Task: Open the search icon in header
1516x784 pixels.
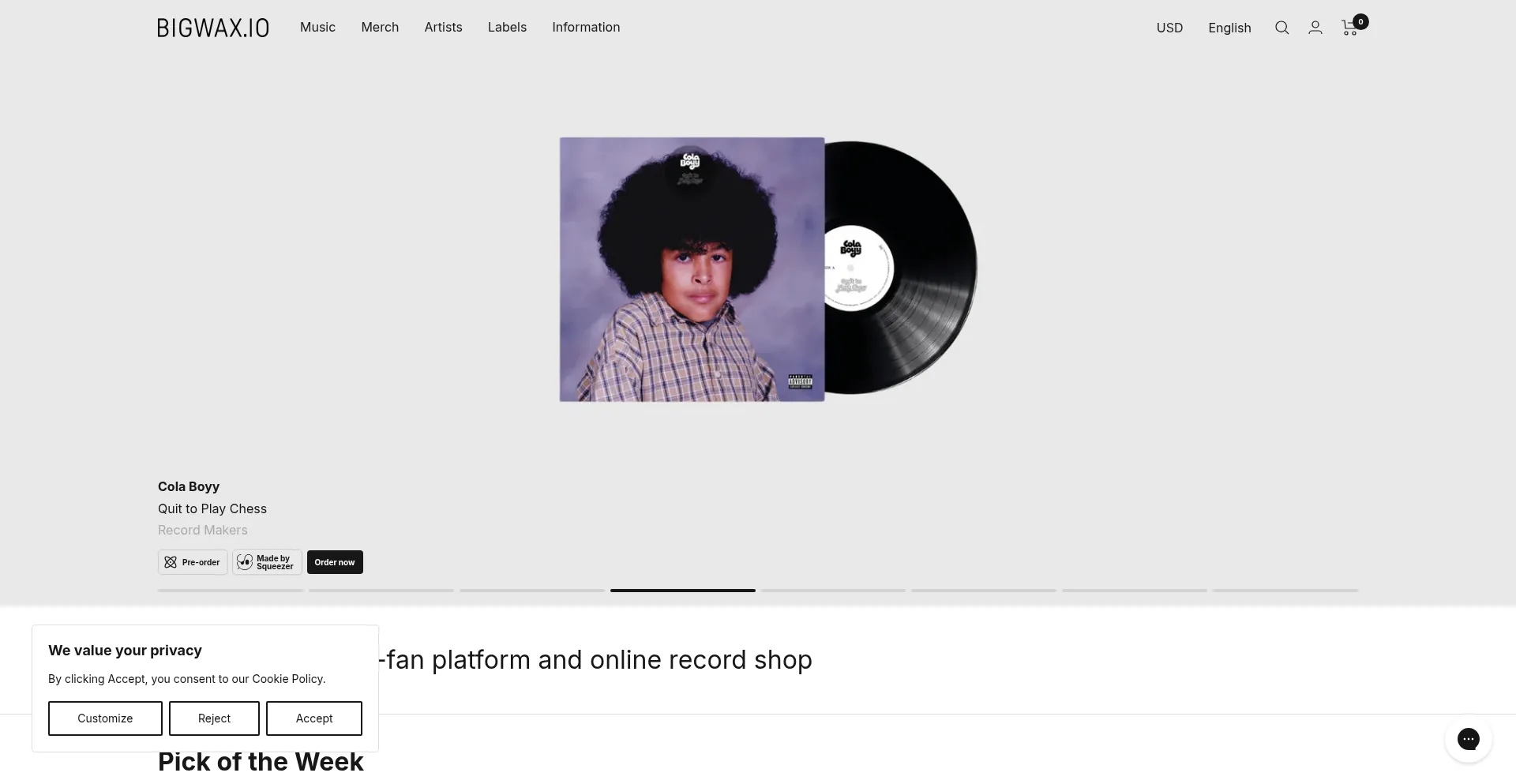Action: tap(1281, 28)
